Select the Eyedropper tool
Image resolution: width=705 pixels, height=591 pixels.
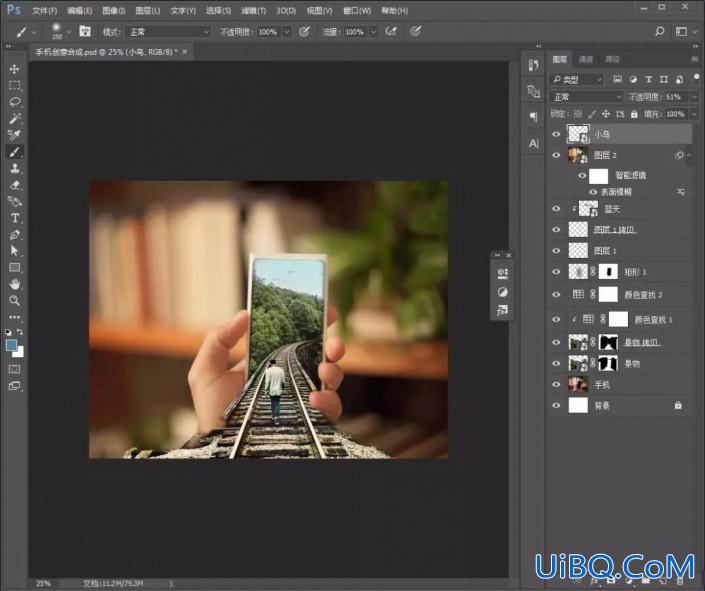coord(14,135)
